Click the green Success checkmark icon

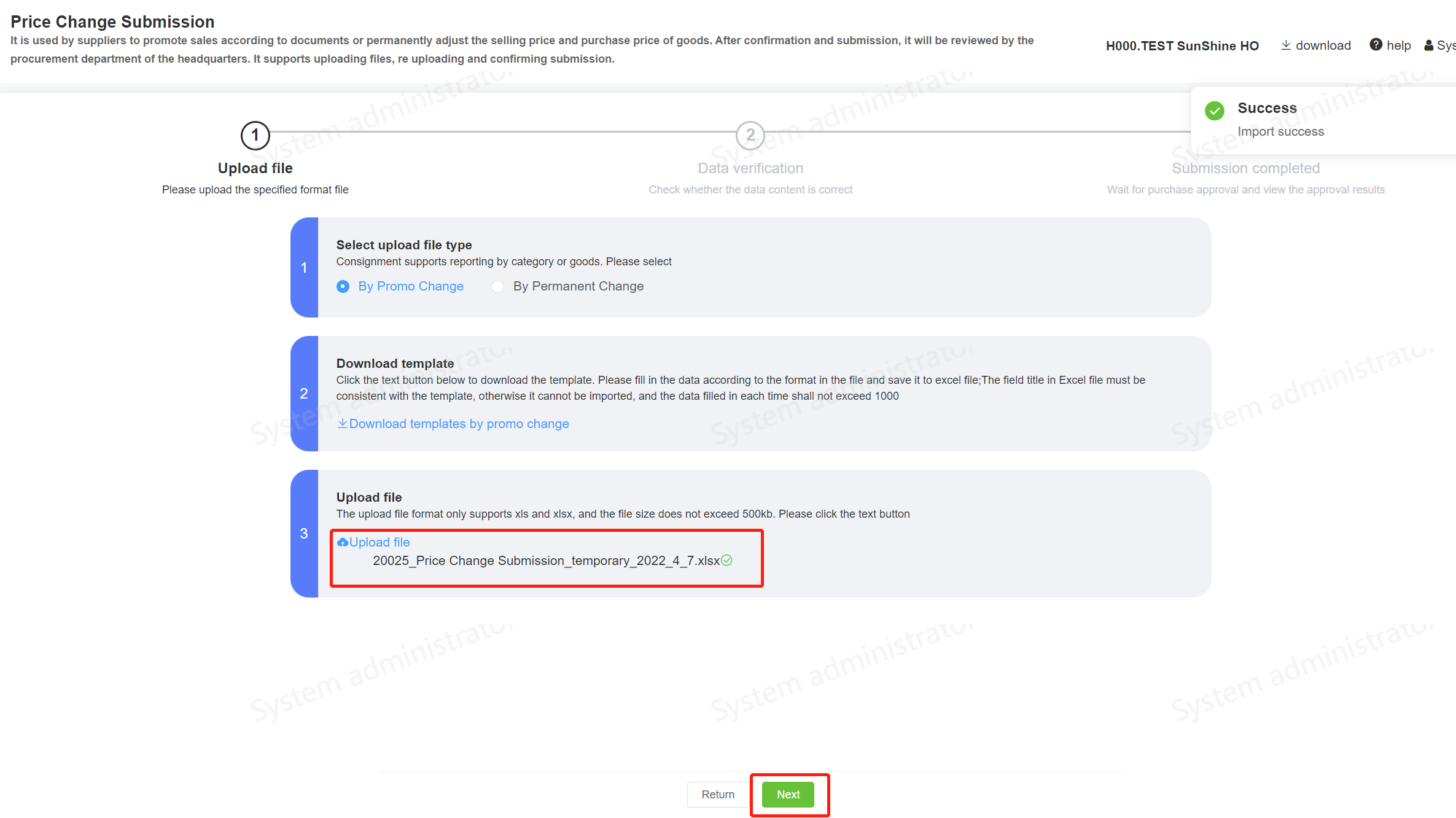tap(1214, 111)
